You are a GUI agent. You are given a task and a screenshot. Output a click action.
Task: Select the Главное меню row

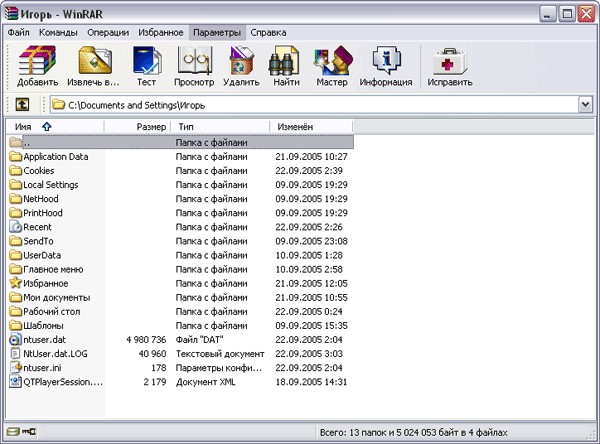pyautogui.click(x=180, y=269)
